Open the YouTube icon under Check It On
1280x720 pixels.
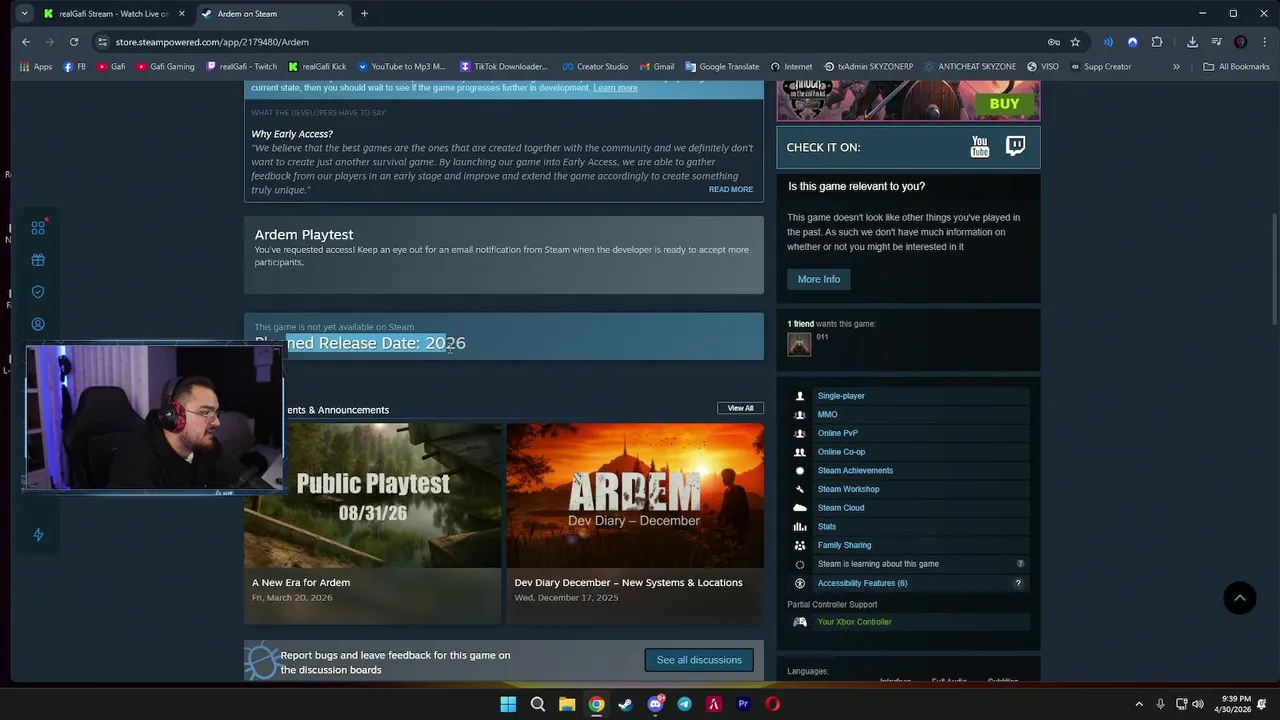pyautogui.click(x=980, y=147)
